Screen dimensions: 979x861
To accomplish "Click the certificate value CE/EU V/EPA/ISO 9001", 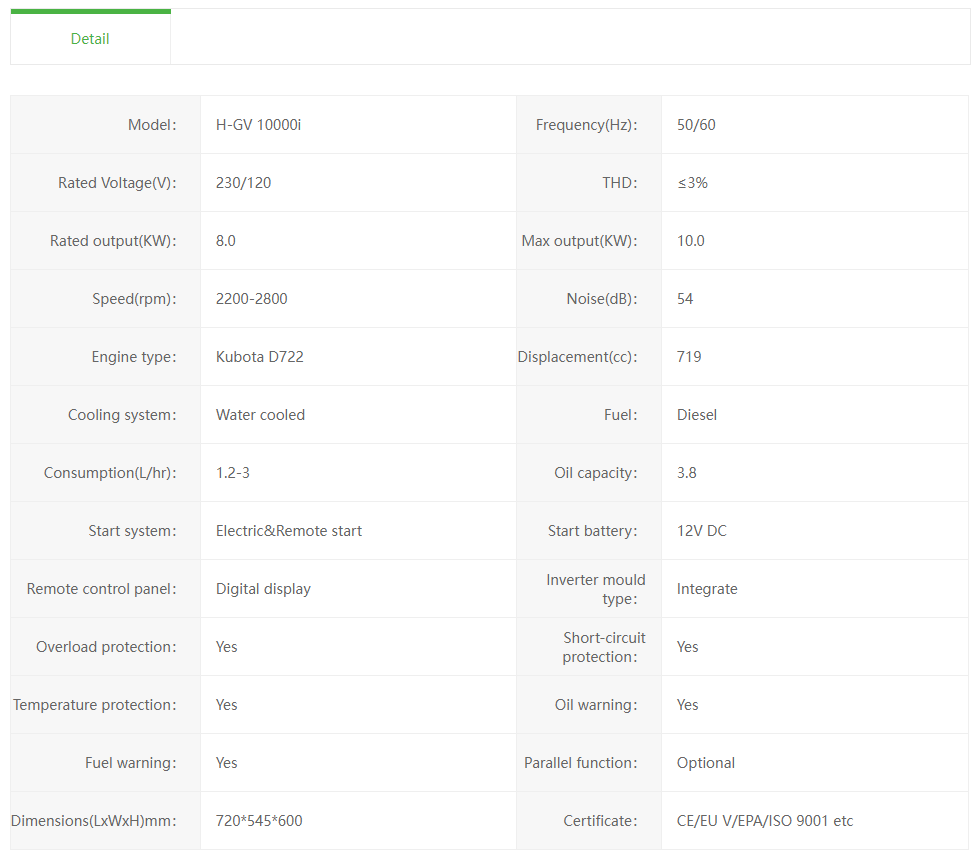I will (764, 821).
